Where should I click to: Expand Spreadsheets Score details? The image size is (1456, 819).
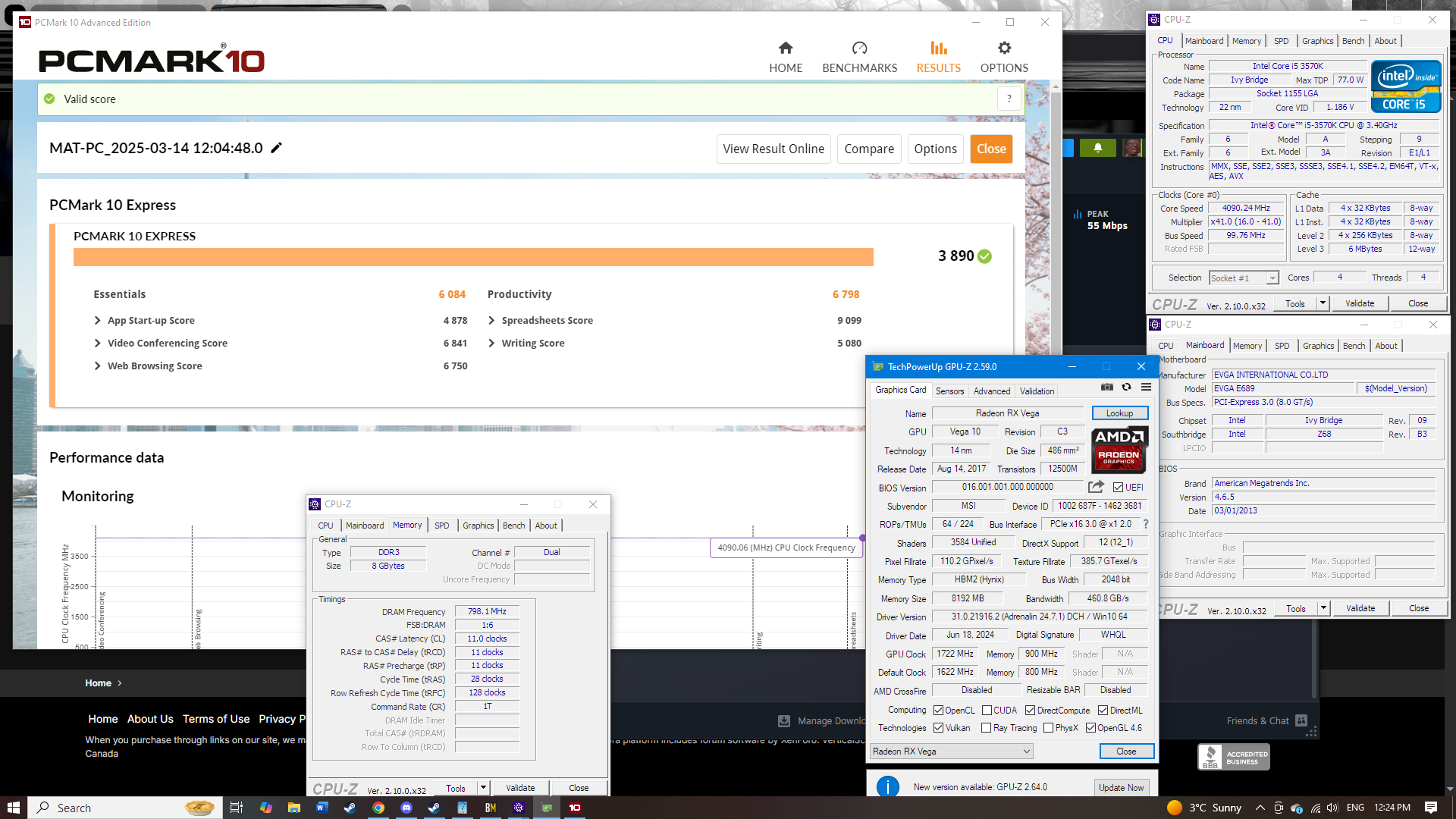pos(491,321)
